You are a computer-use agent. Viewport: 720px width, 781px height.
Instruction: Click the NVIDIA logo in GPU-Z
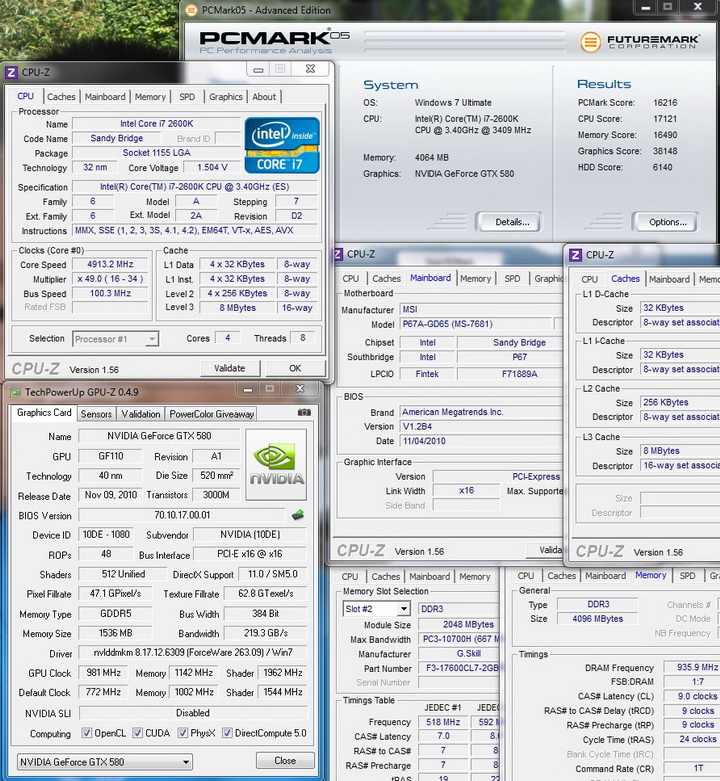click(276, 465)
